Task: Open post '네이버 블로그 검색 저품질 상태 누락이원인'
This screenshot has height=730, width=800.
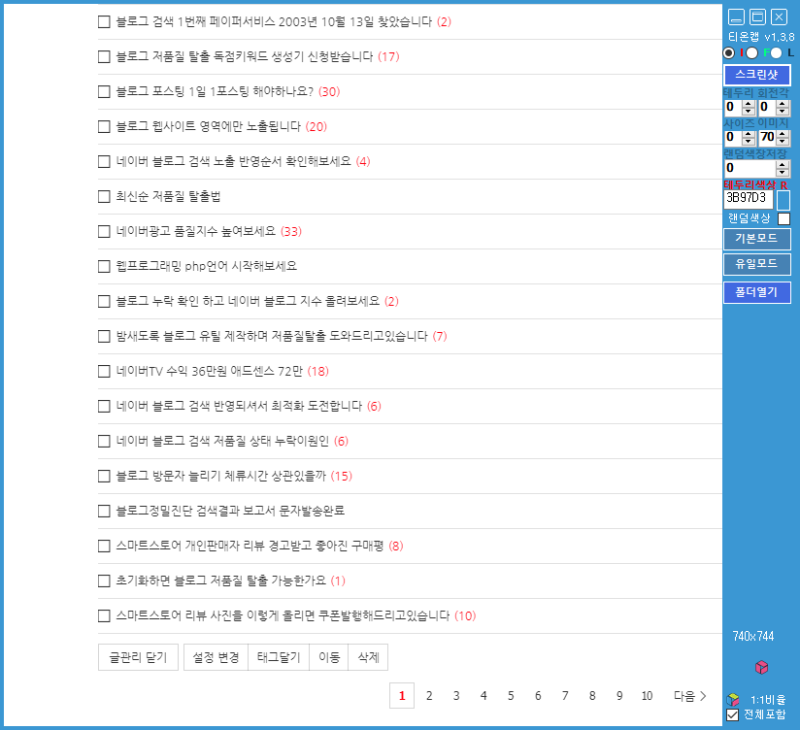Action: tap(222, 441)
